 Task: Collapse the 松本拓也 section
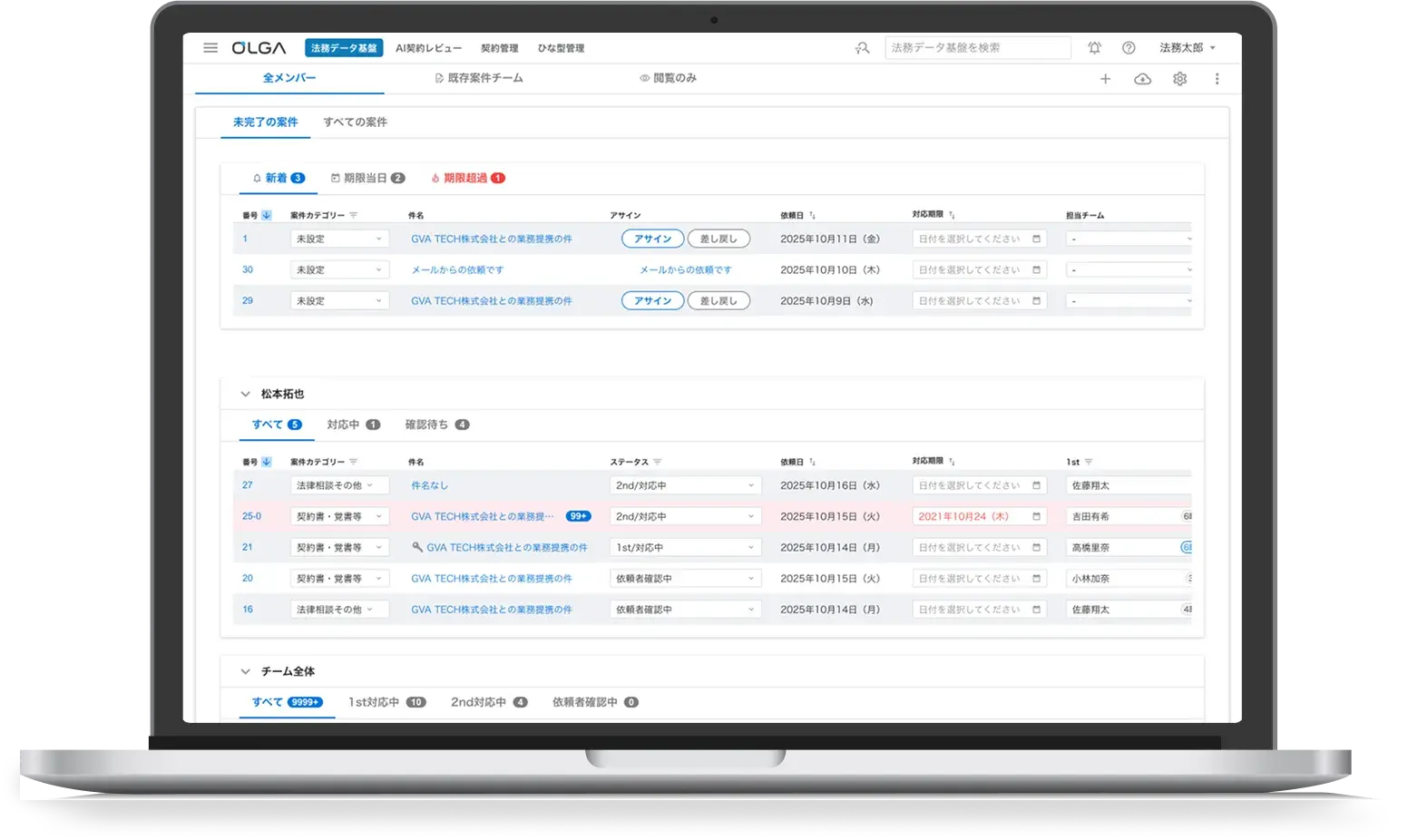click(x=245, y=394)
